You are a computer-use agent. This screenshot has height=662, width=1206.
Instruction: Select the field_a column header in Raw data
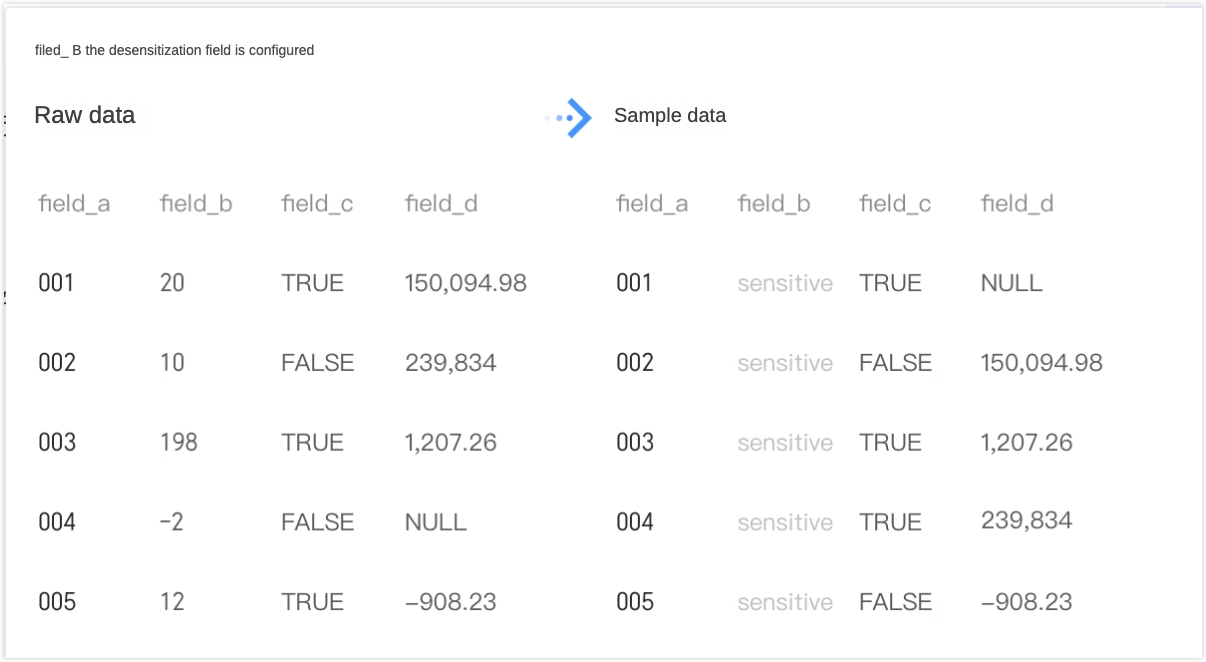pyautogui.click(x=74, y=204)
